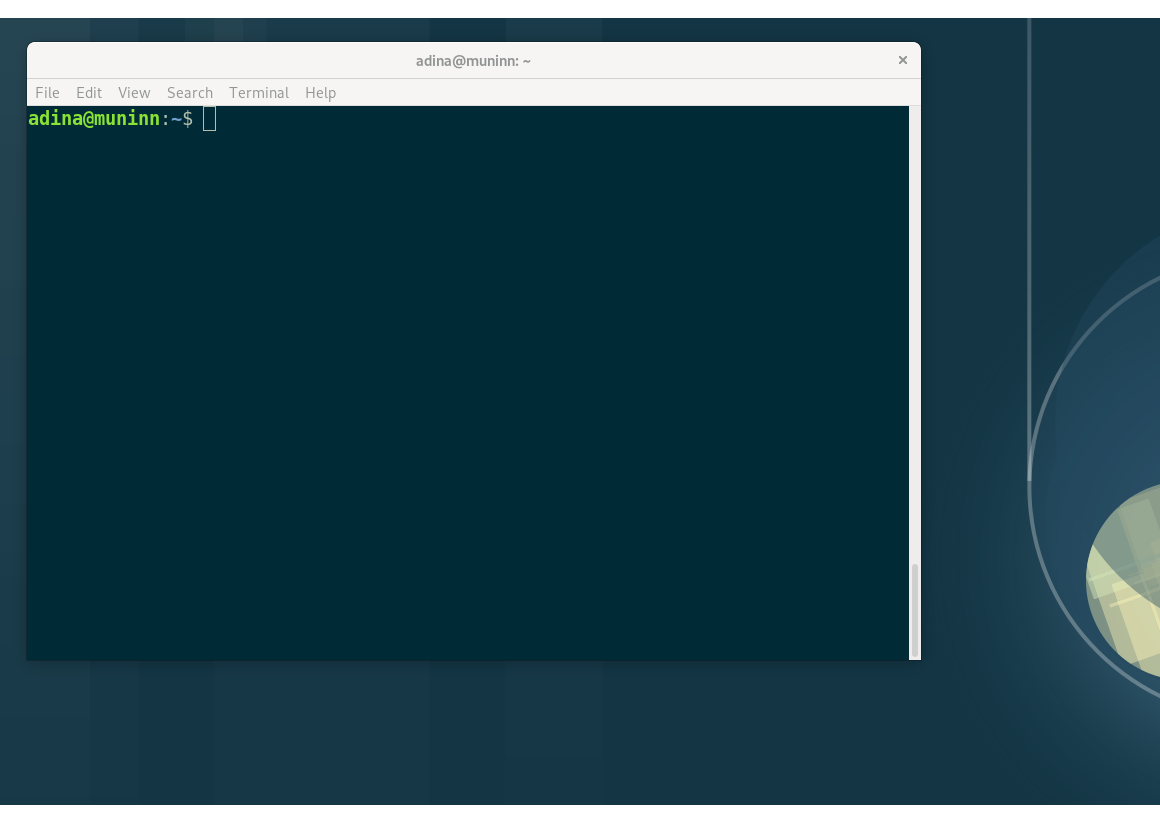Click the wallpaper's vertical line above the circle
The height and width of the screenshot is (824, 1160).
pos(1029,200)
